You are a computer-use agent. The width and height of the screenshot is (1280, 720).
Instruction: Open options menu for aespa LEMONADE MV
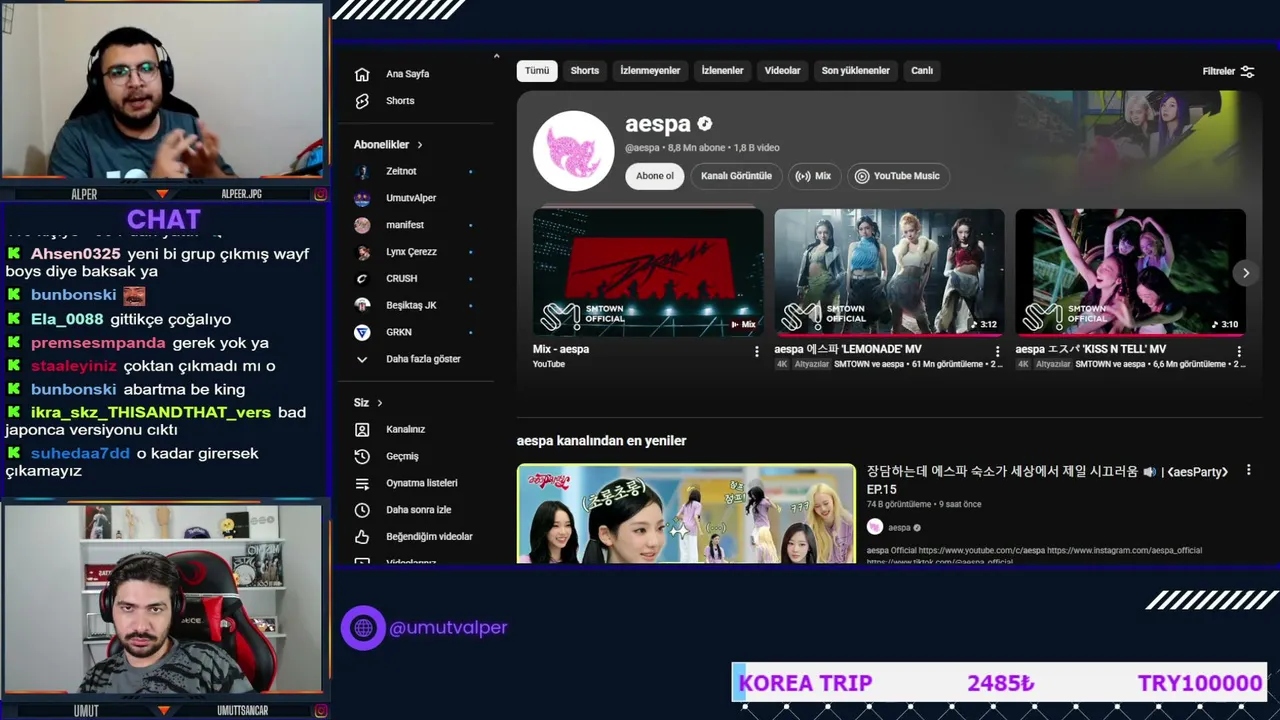tap(997, 351)
